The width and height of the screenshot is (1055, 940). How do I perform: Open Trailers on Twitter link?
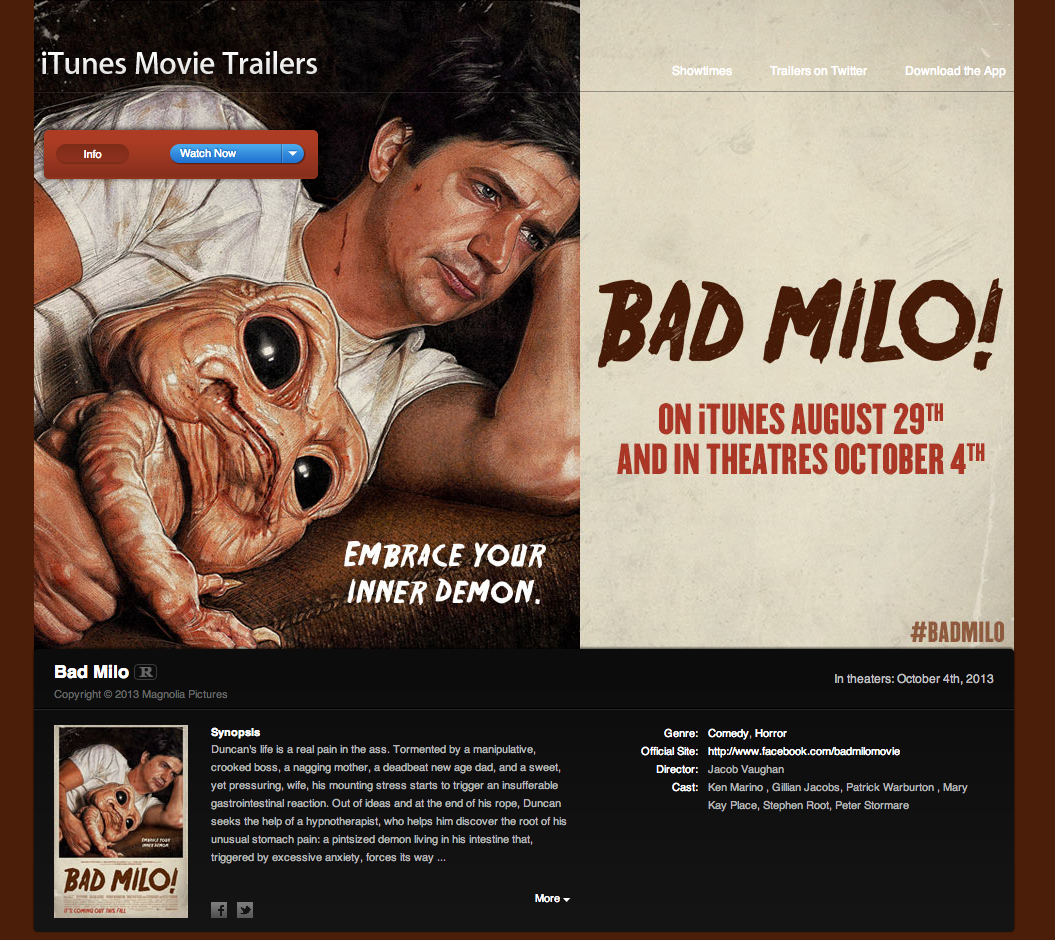coord(818,71)
